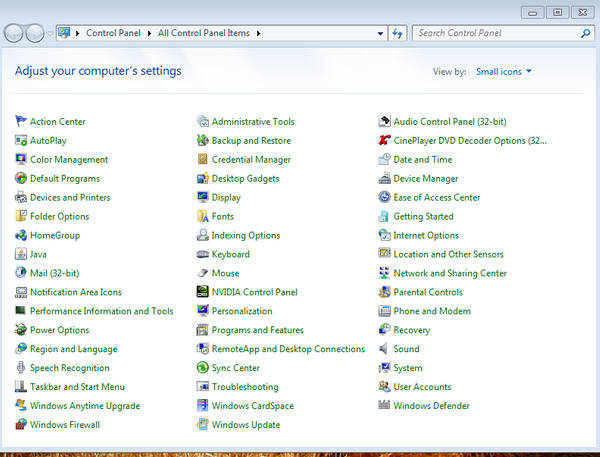The height and width of the screenshot is (457, 600).
Task: Open Network and Sharing Center link
Action: click(449, 273)
